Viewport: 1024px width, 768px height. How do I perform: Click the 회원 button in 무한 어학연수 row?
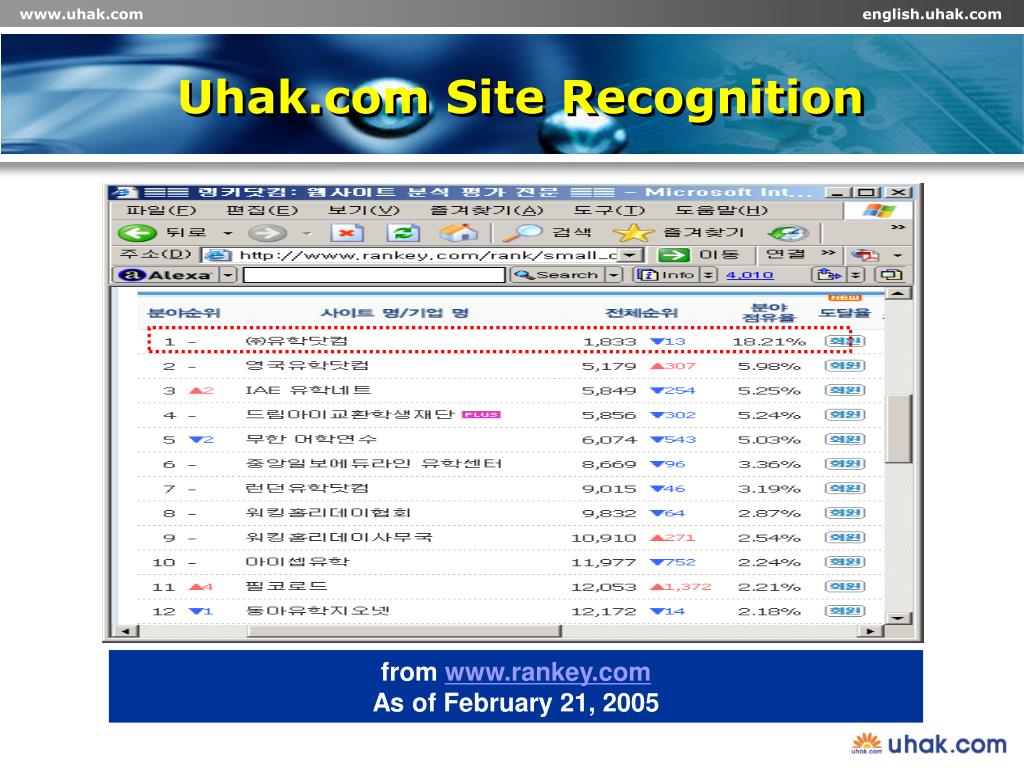click(845, 440)
